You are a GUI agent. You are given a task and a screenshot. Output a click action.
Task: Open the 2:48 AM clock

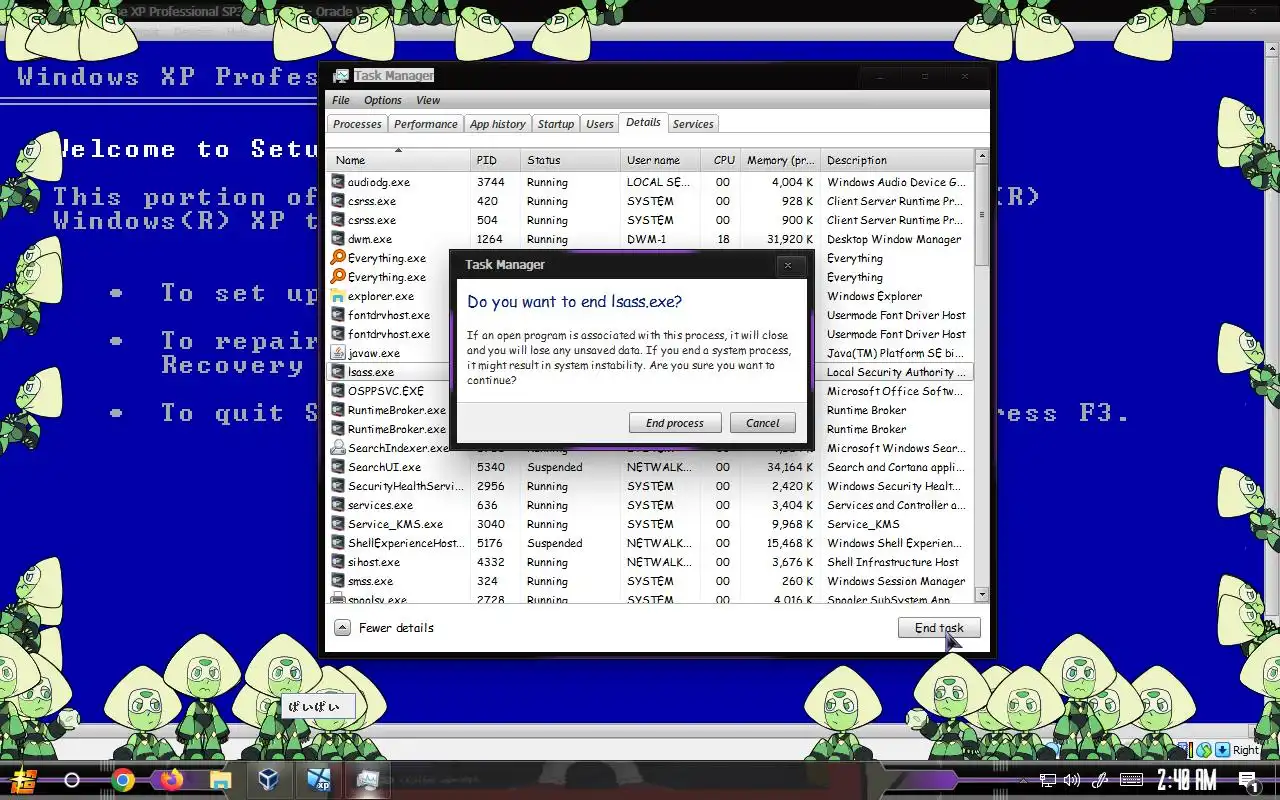(1187, 780)
